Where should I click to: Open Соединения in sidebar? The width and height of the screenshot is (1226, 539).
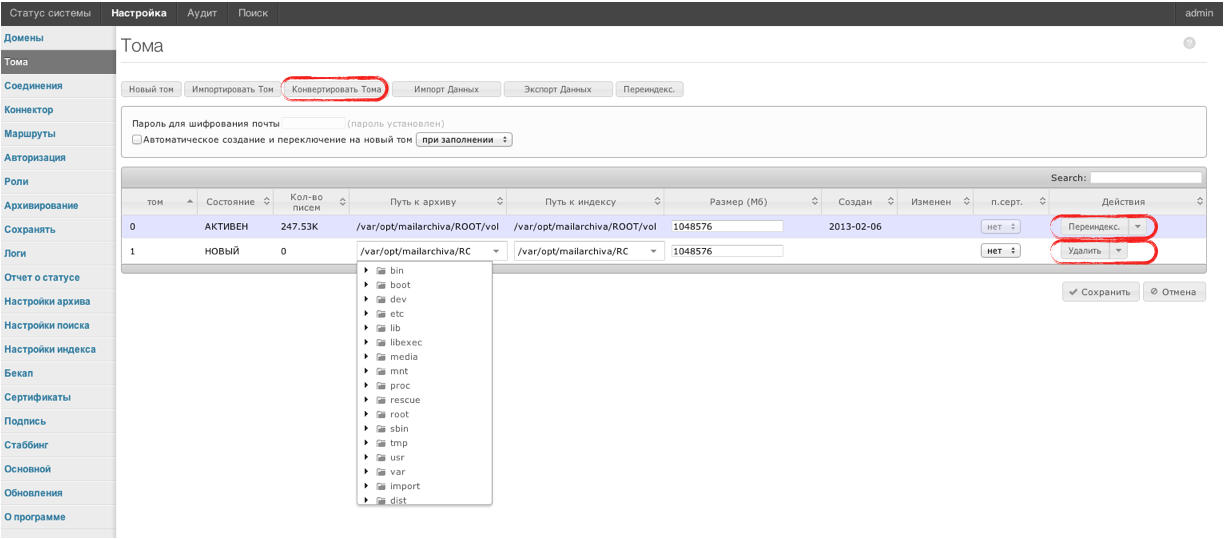(57, 86)
